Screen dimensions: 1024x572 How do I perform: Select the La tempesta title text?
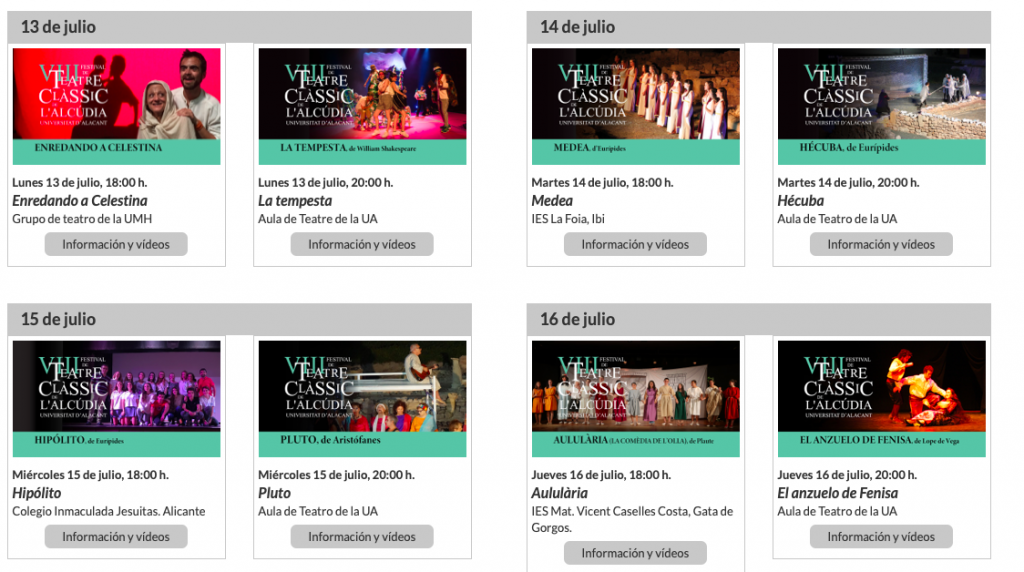coord(295,201)
